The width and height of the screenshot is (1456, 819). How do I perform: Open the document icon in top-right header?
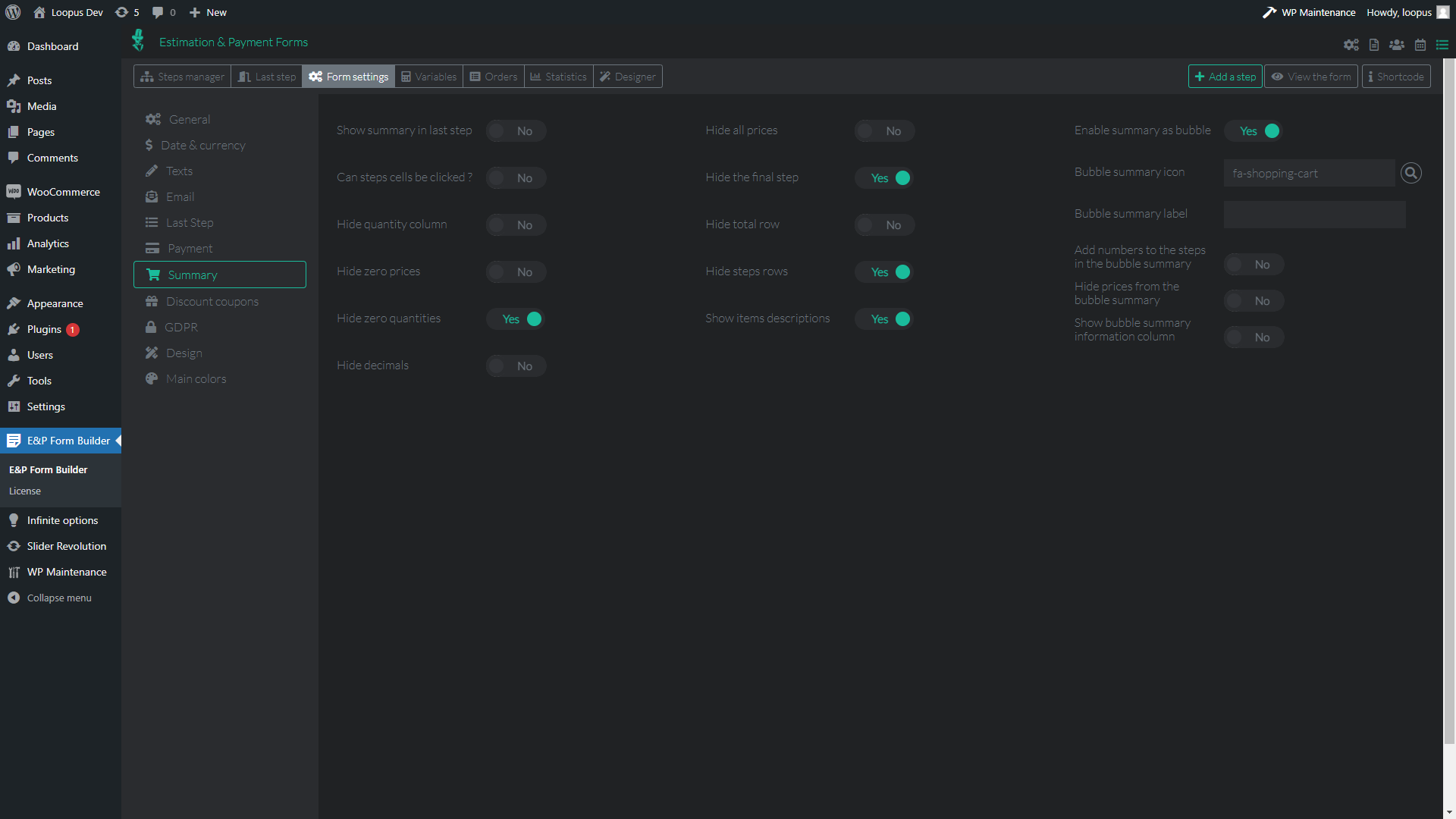click(1374, 45)
